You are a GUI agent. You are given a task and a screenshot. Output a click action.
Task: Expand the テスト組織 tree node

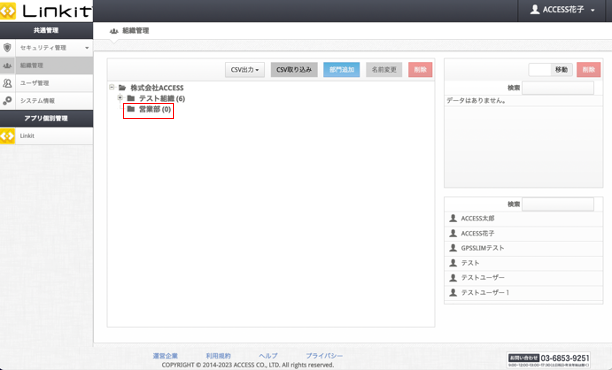click(120, 98)
